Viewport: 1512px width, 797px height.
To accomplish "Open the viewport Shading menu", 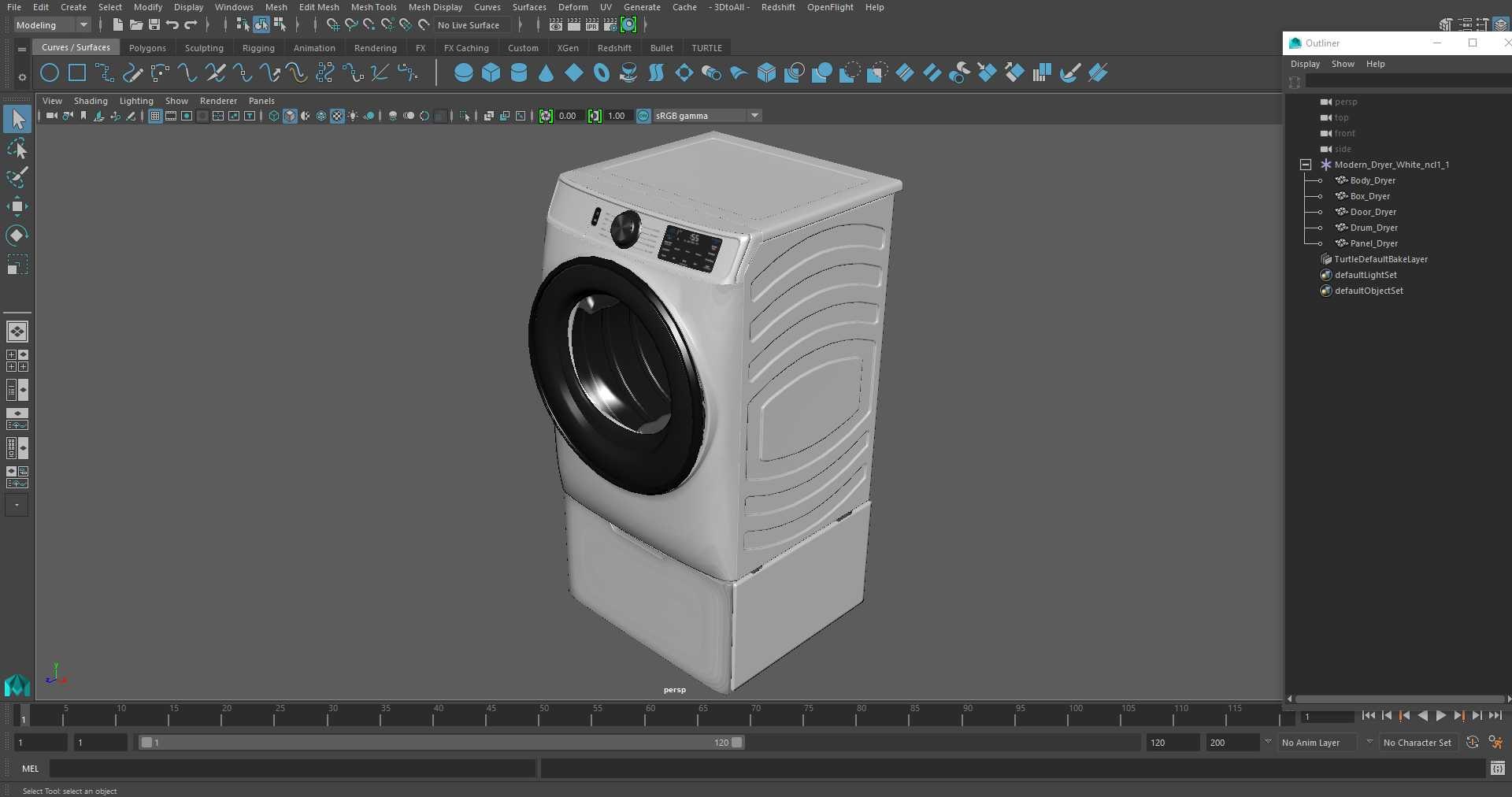I will coord(91,101).
